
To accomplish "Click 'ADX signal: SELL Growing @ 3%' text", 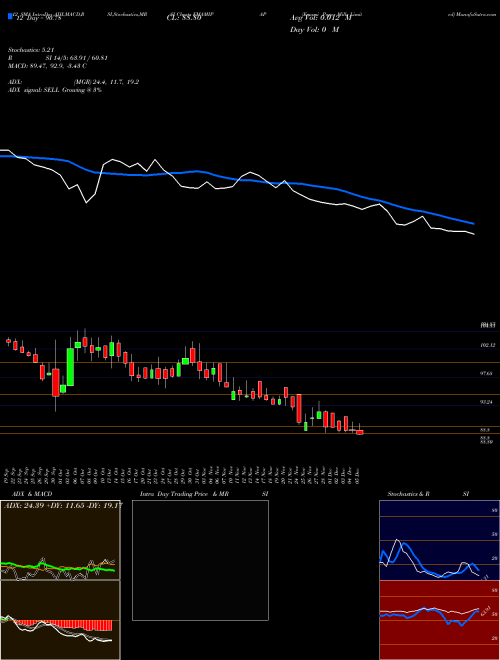I will (x=55, y=90).
